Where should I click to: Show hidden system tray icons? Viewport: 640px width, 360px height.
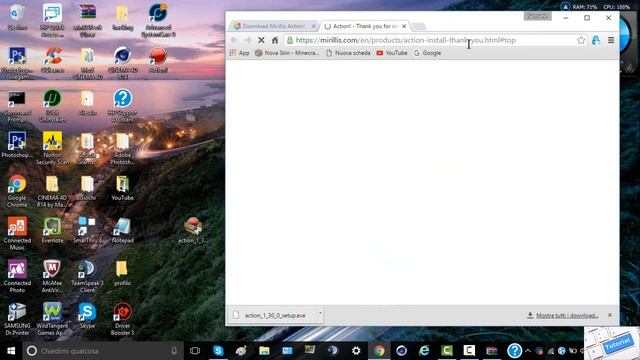(x=528, y=351)
